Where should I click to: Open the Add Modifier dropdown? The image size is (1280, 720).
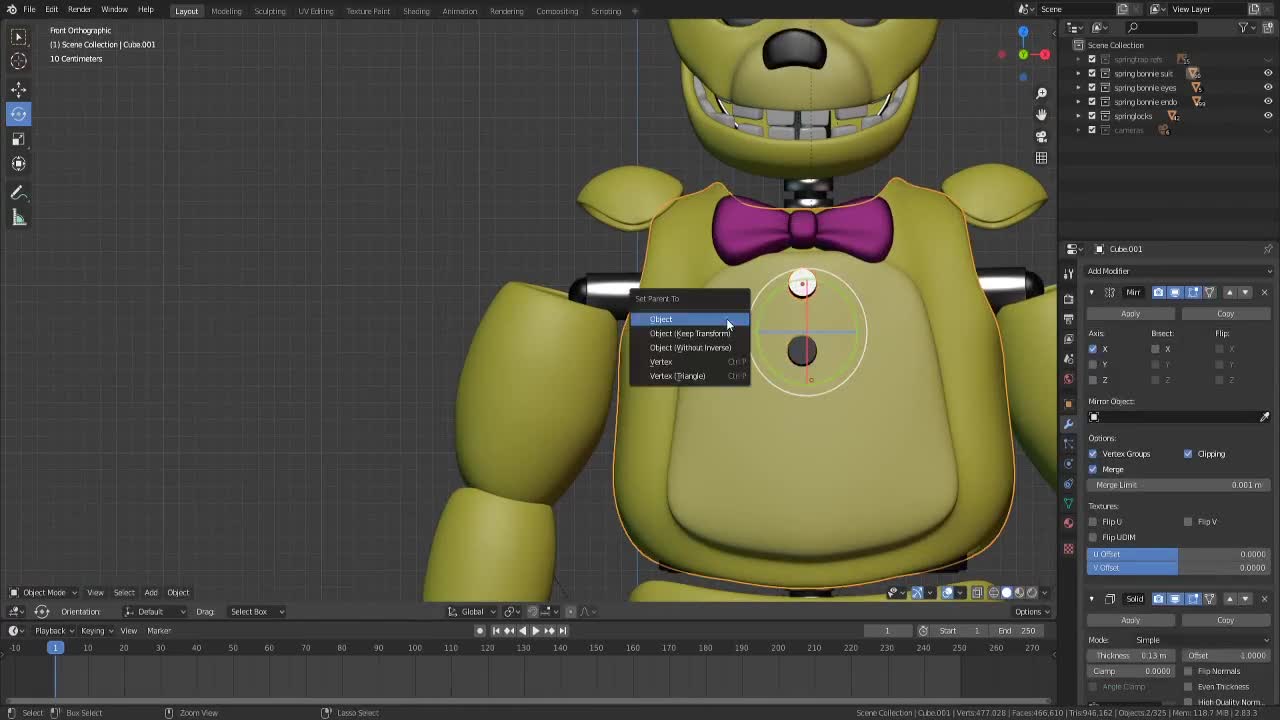point(1179,271)
